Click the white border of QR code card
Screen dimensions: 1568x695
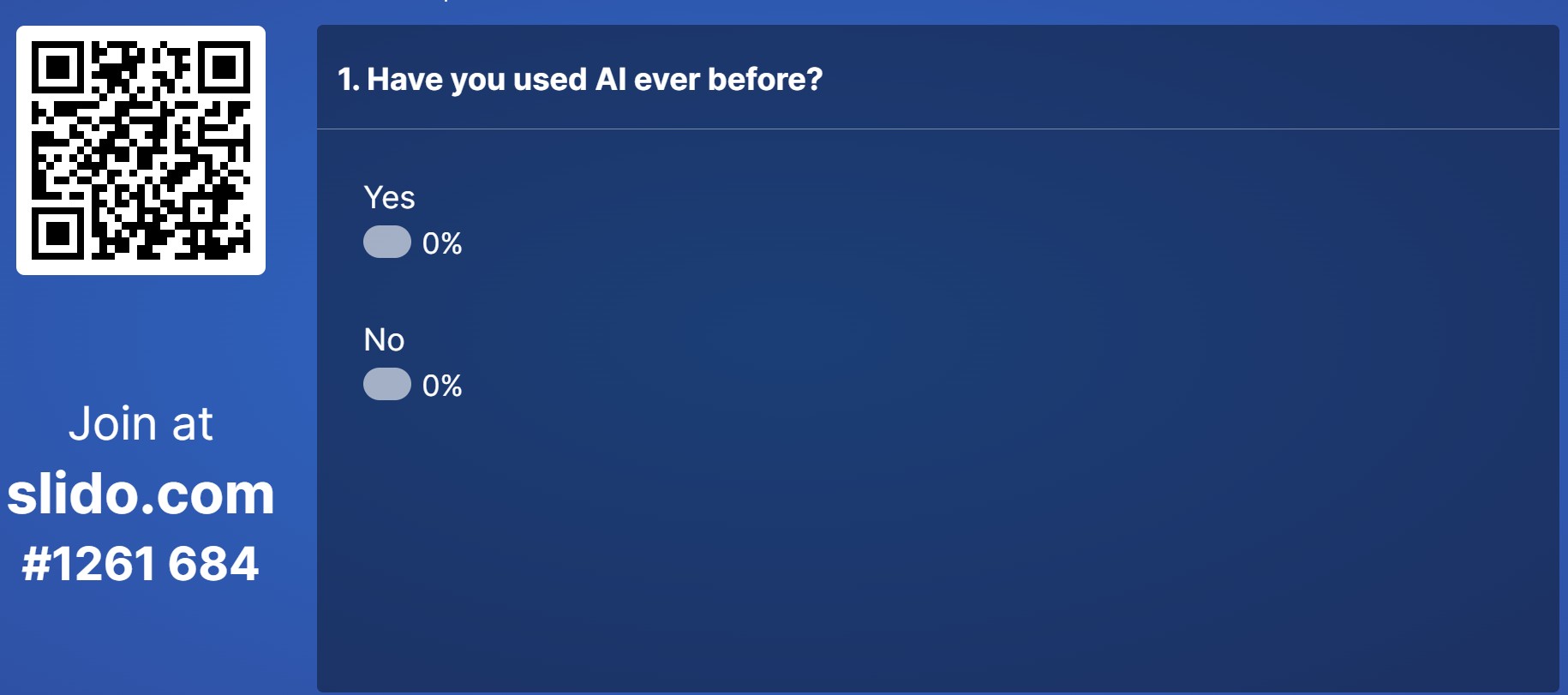coord(22,150)
